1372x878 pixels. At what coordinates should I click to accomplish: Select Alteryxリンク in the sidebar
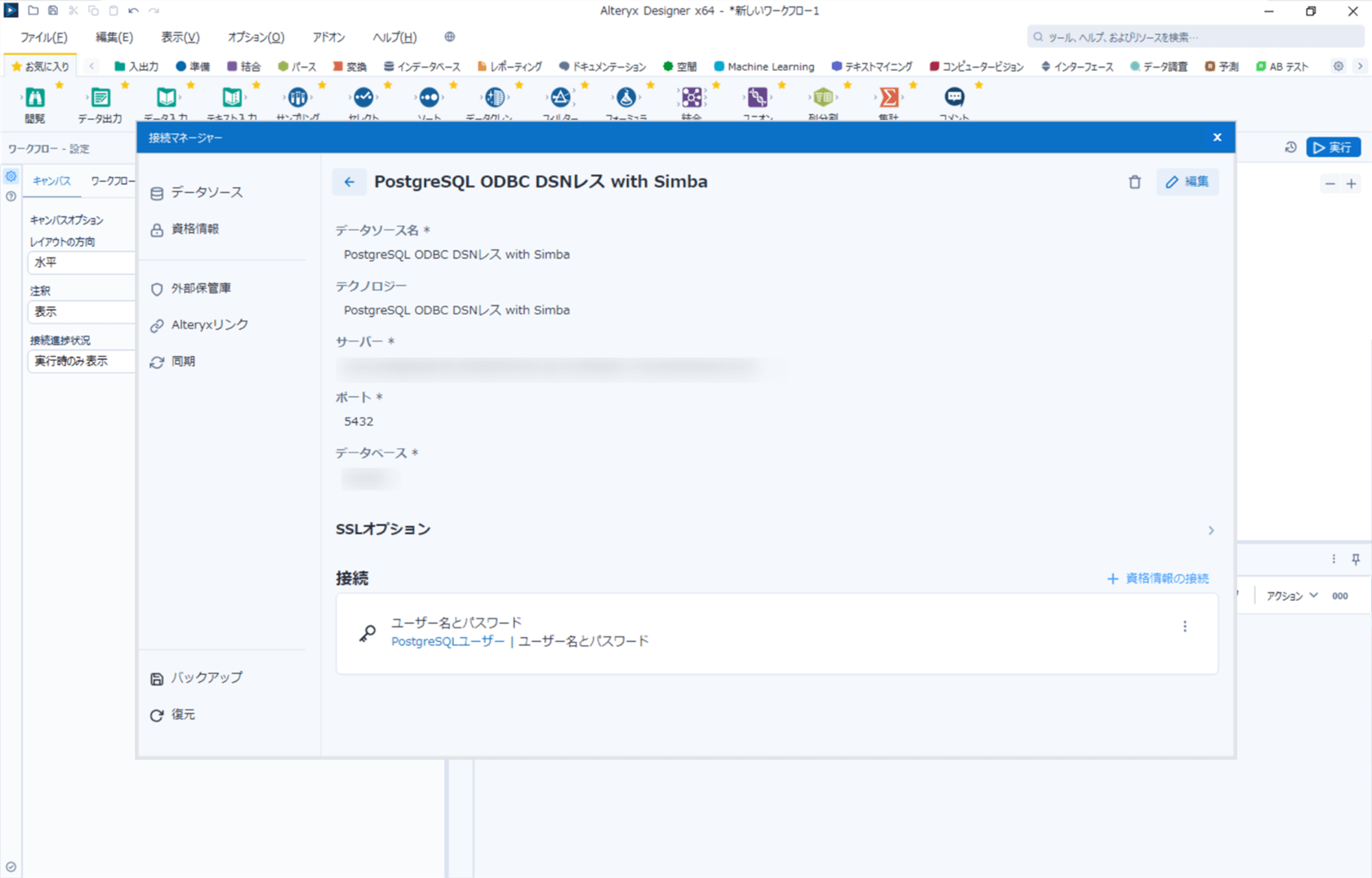click(200, 325)
